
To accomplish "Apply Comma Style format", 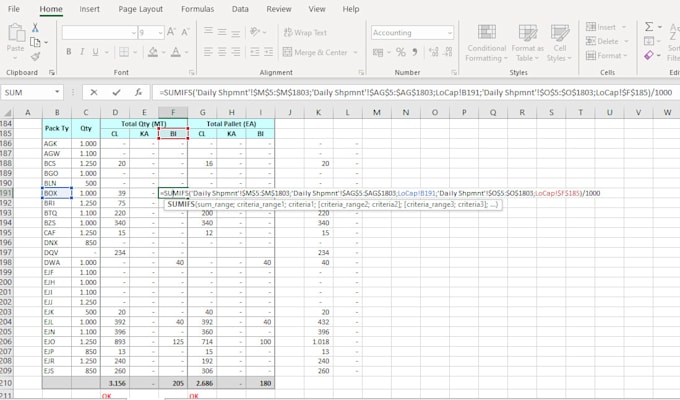I will 414,52.
